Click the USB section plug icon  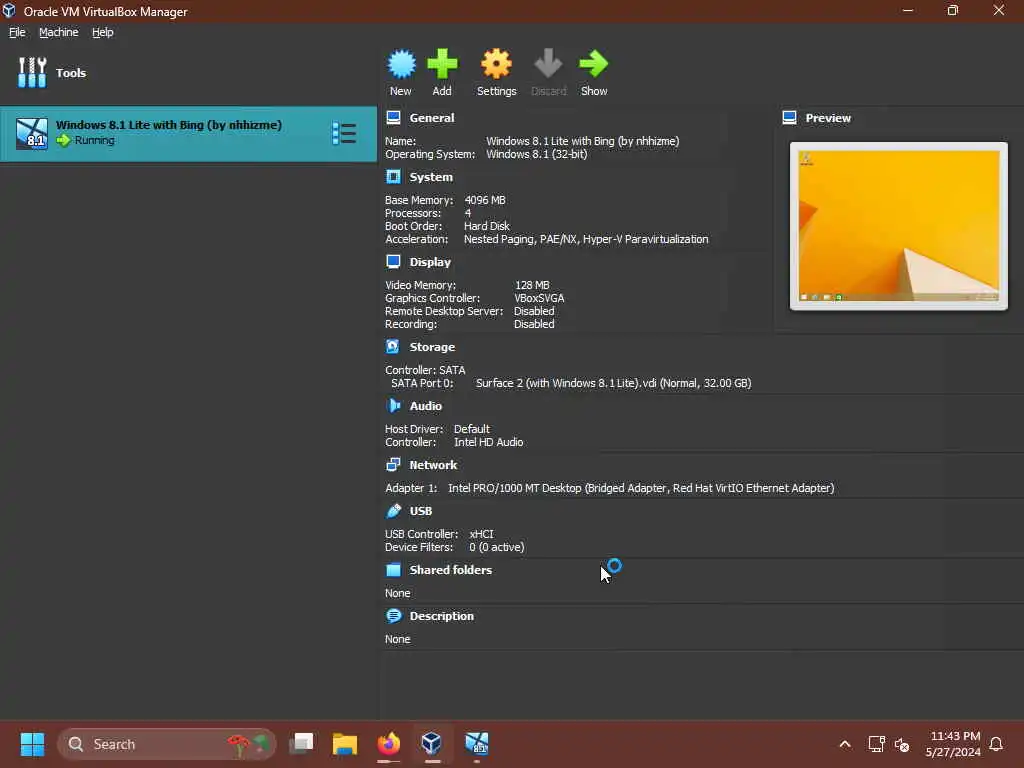(x=393, y=511)
